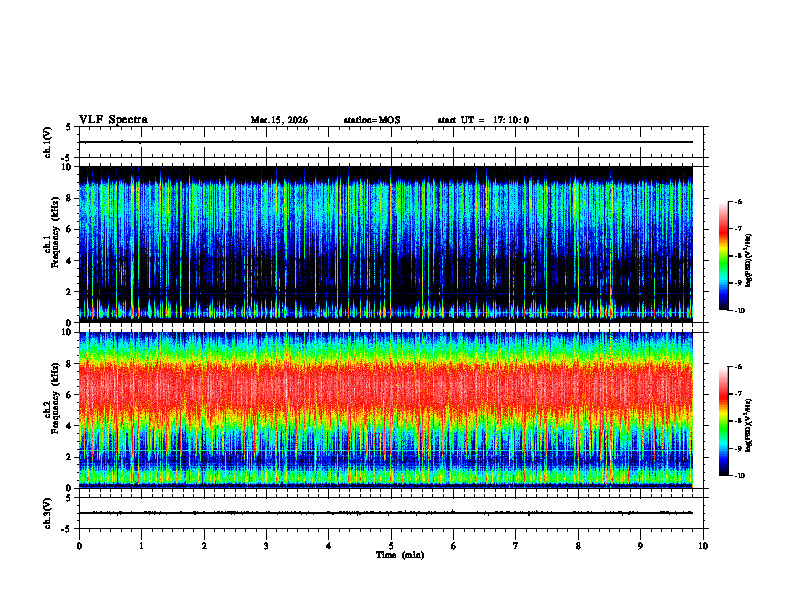Click the "ch.3(V)" waveform axis label
The width and height of the screenshot is (792, 612).
48,513
